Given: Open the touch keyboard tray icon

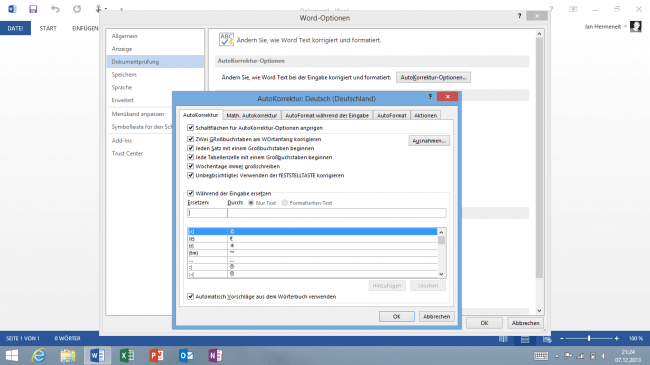Looking at the screenshot, I should 541,355.
